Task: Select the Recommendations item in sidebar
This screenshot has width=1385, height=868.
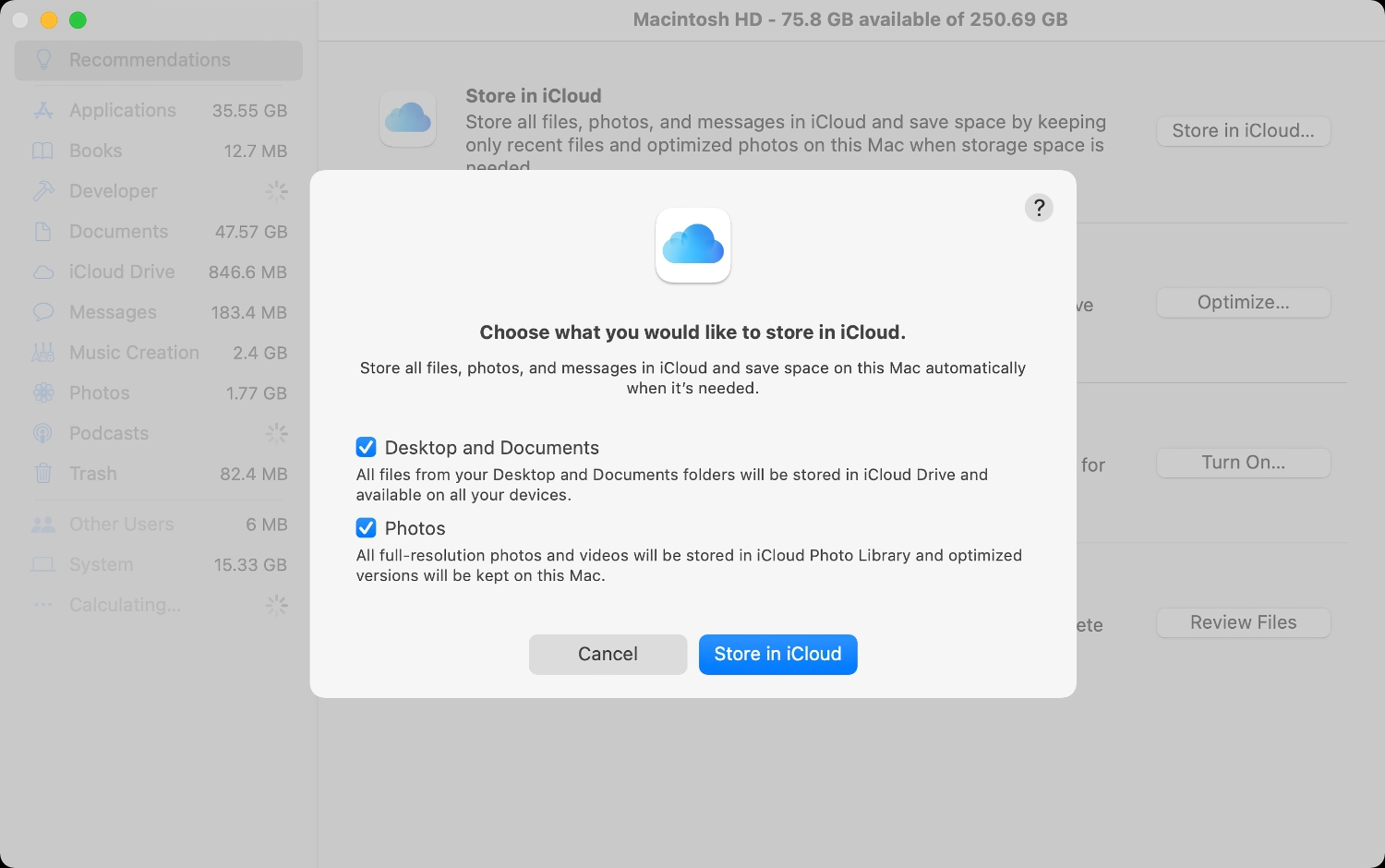Action: pyautogui.click(x=150, y=59)
